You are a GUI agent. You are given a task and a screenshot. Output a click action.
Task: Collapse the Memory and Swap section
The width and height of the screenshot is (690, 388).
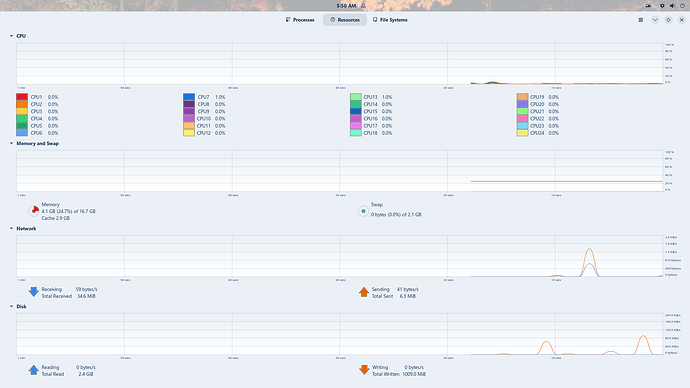point(11,143)
